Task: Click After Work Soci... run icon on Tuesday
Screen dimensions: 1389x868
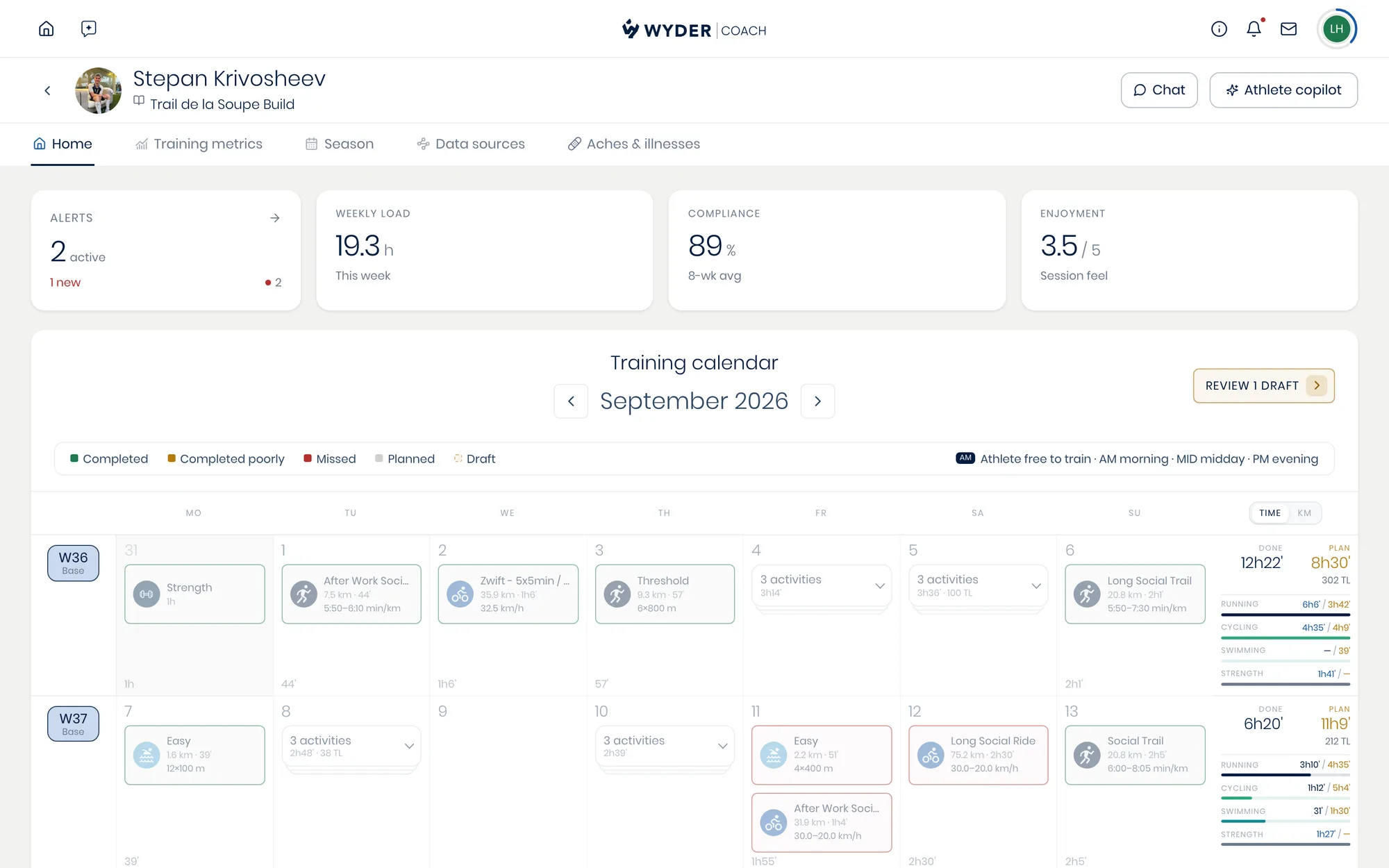Action: pyautogui.click(x=303, y=594)
